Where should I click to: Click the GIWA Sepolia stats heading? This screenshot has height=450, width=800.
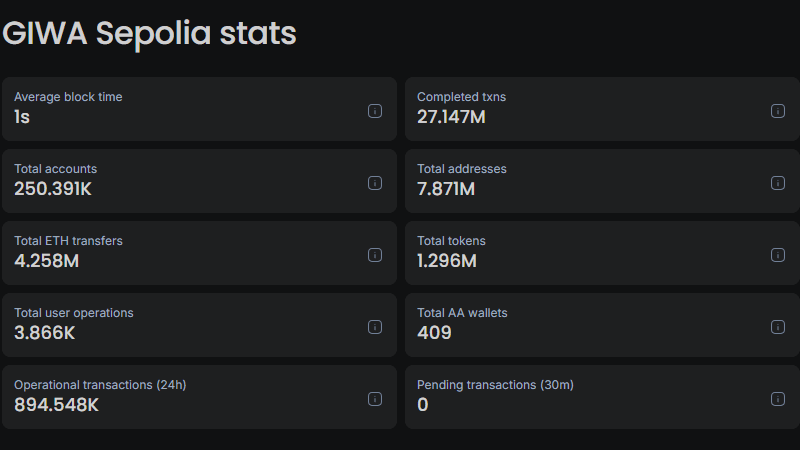coord(149,33)
